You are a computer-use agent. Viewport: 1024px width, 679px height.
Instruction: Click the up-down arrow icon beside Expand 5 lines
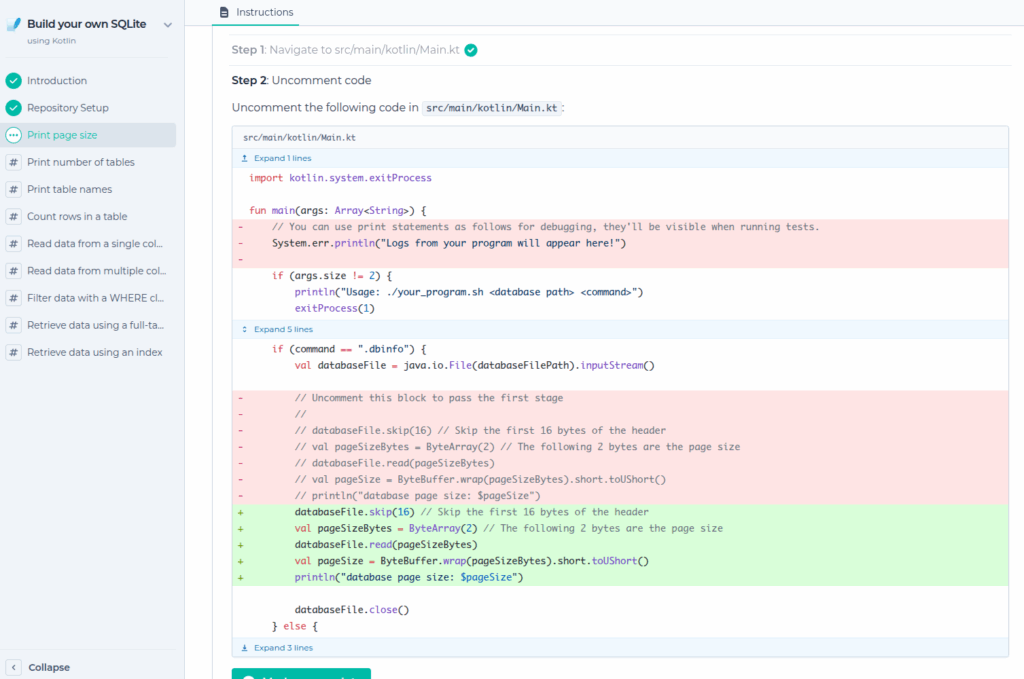(245, 330)
